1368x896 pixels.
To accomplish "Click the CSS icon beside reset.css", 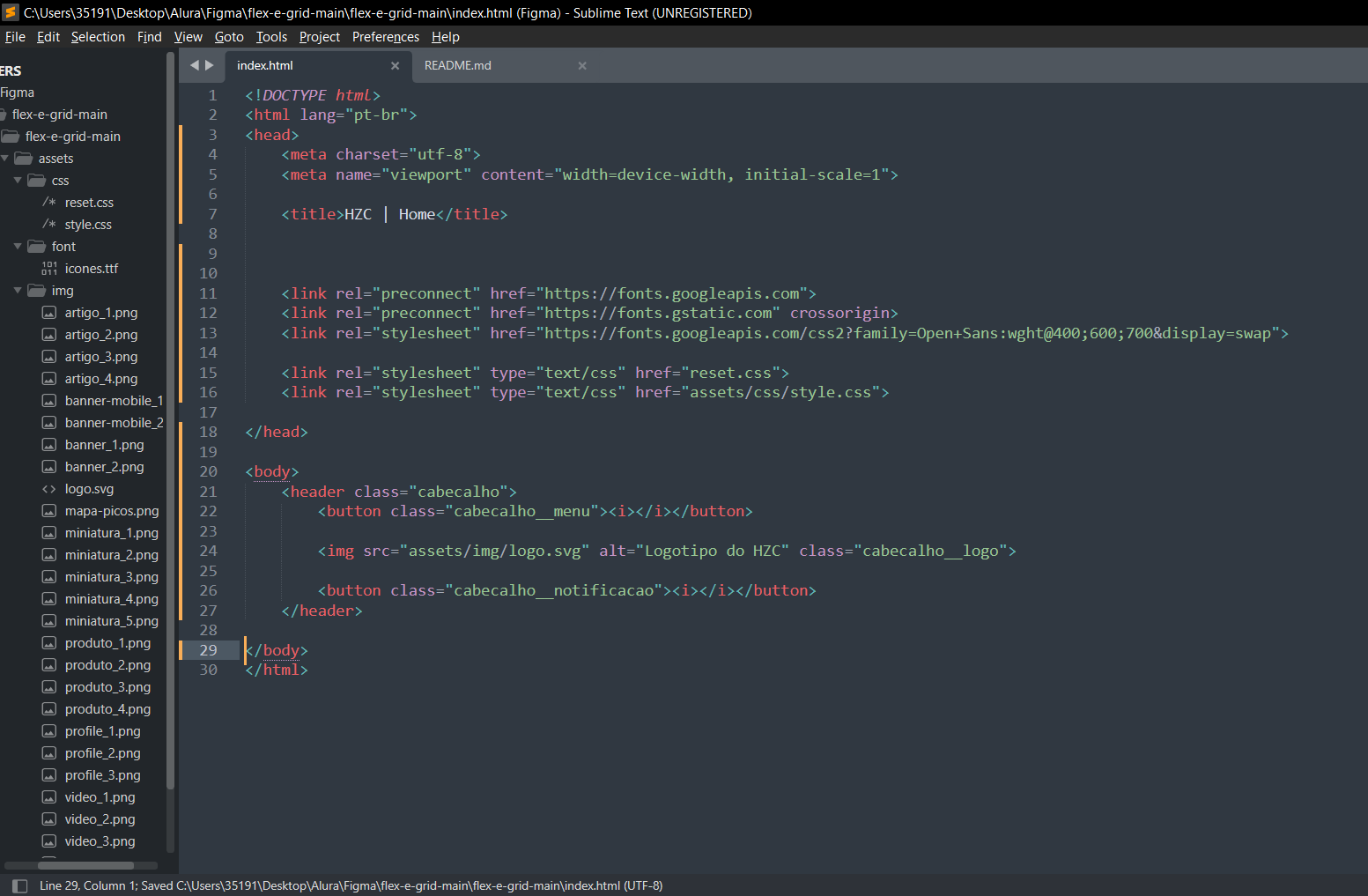I will coord(49,203).
